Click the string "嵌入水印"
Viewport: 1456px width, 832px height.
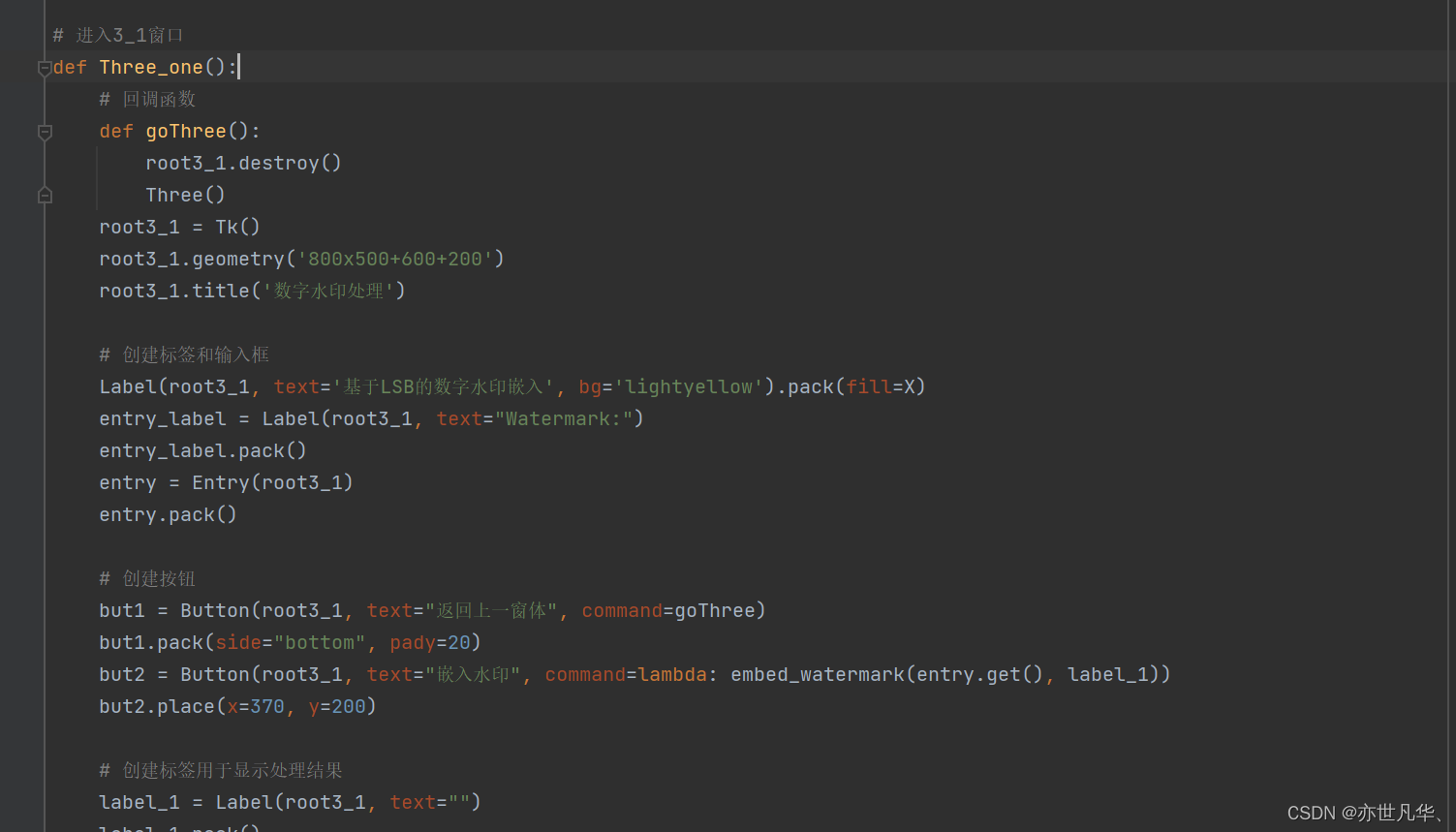(473, 674)
